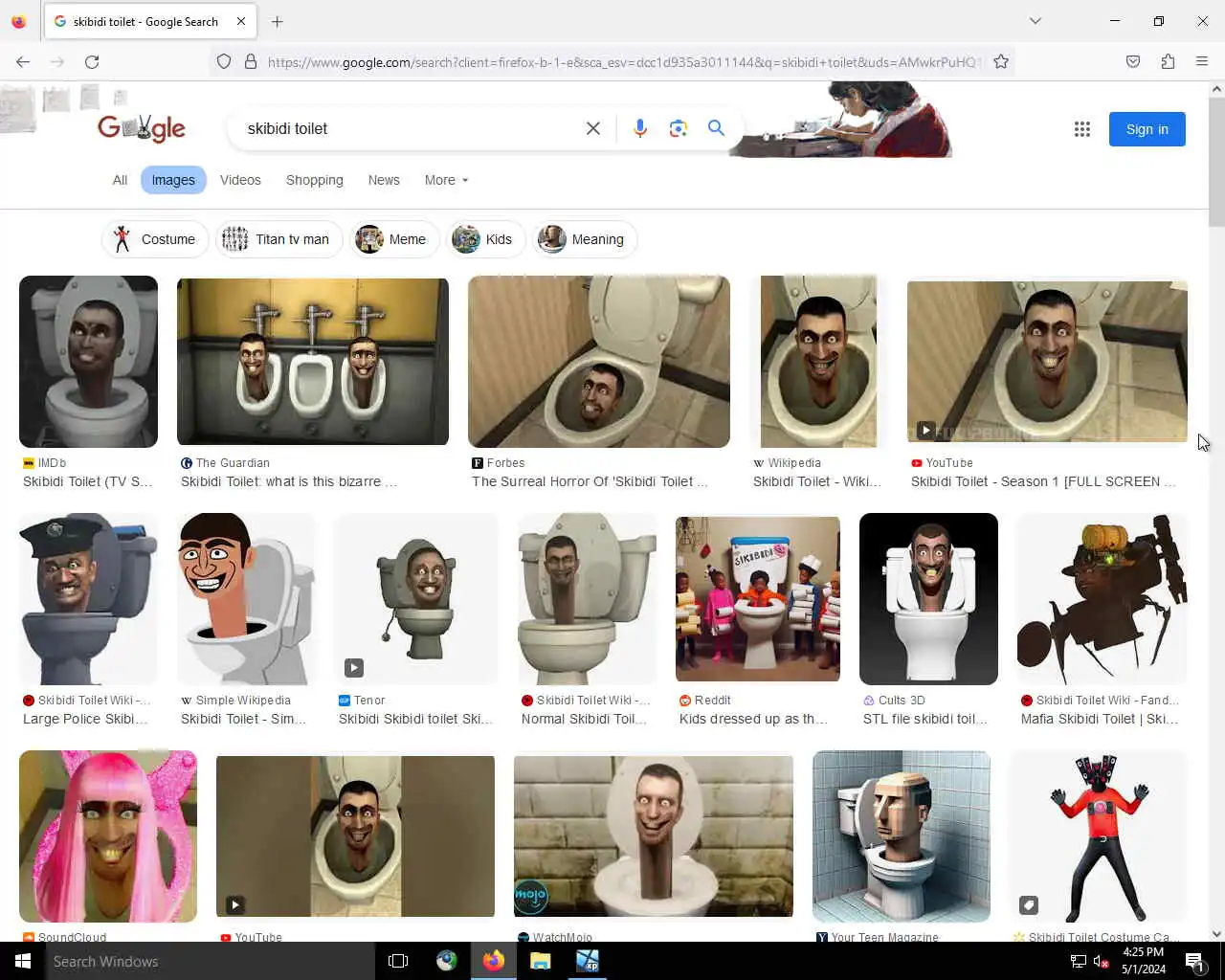Open Firefox from the taskbar
This screenshot has height=980, width=1225.
(494, 961)
